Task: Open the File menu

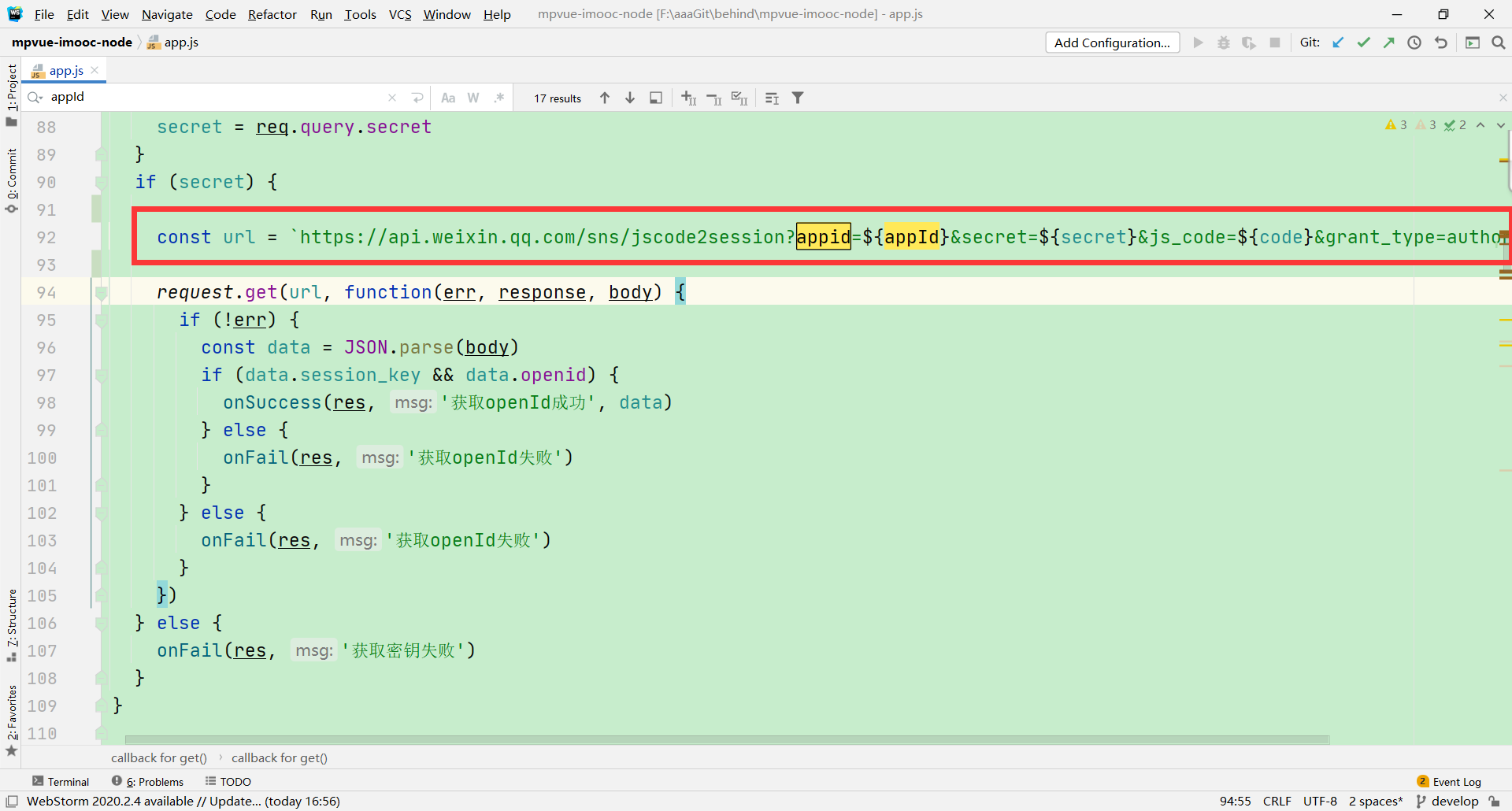Action: [x=44, y=14]
